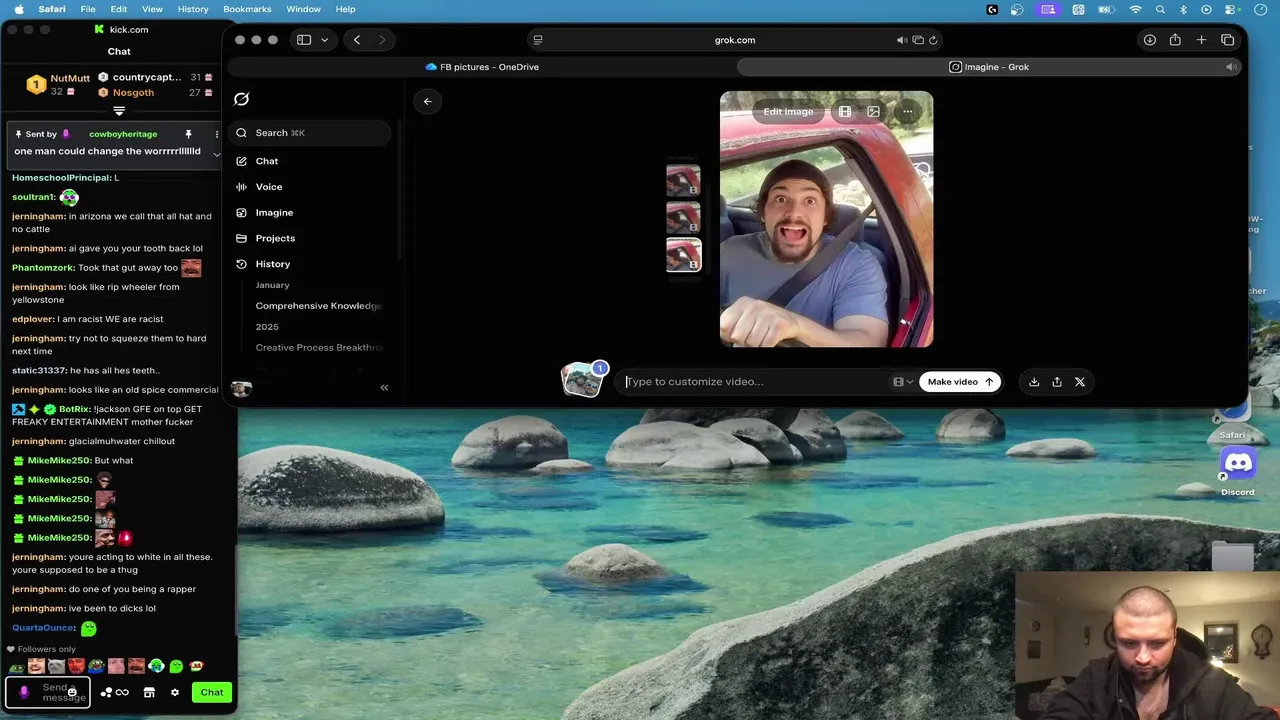Switch to 'Imagine - Grok' tab
Viewport: 1280px width, 720px height.
989,67
